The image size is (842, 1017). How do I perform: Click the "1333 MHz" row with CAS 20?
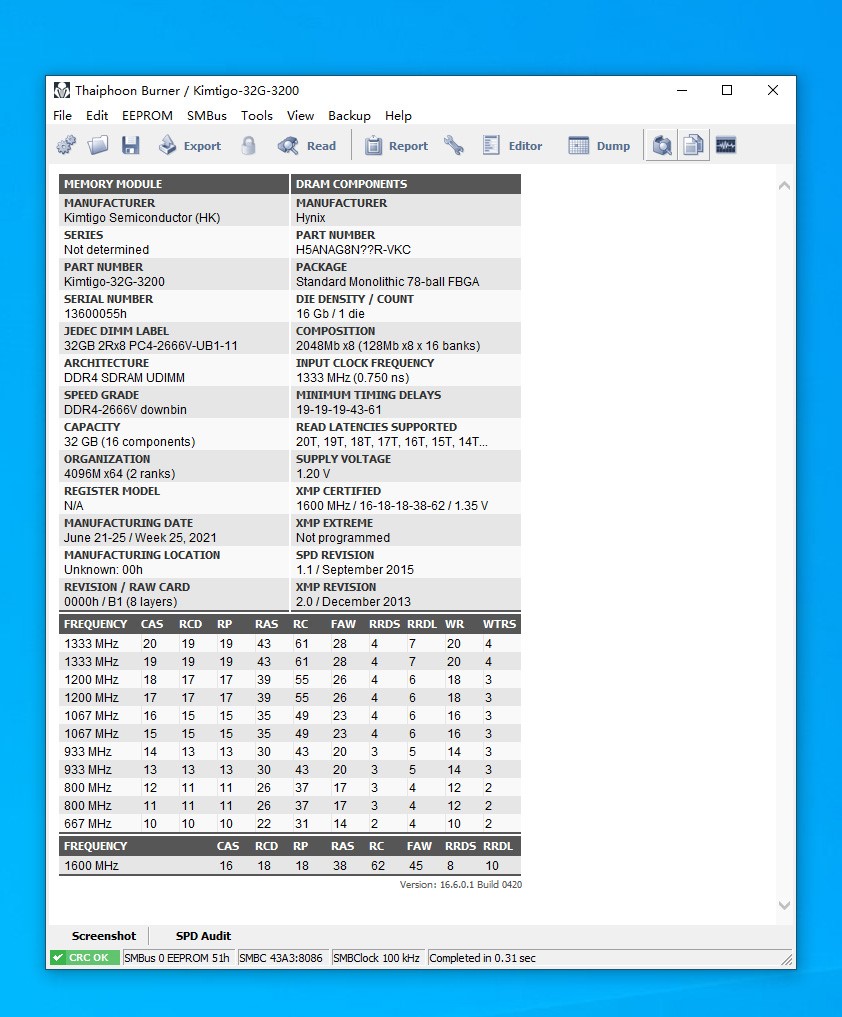290,644
